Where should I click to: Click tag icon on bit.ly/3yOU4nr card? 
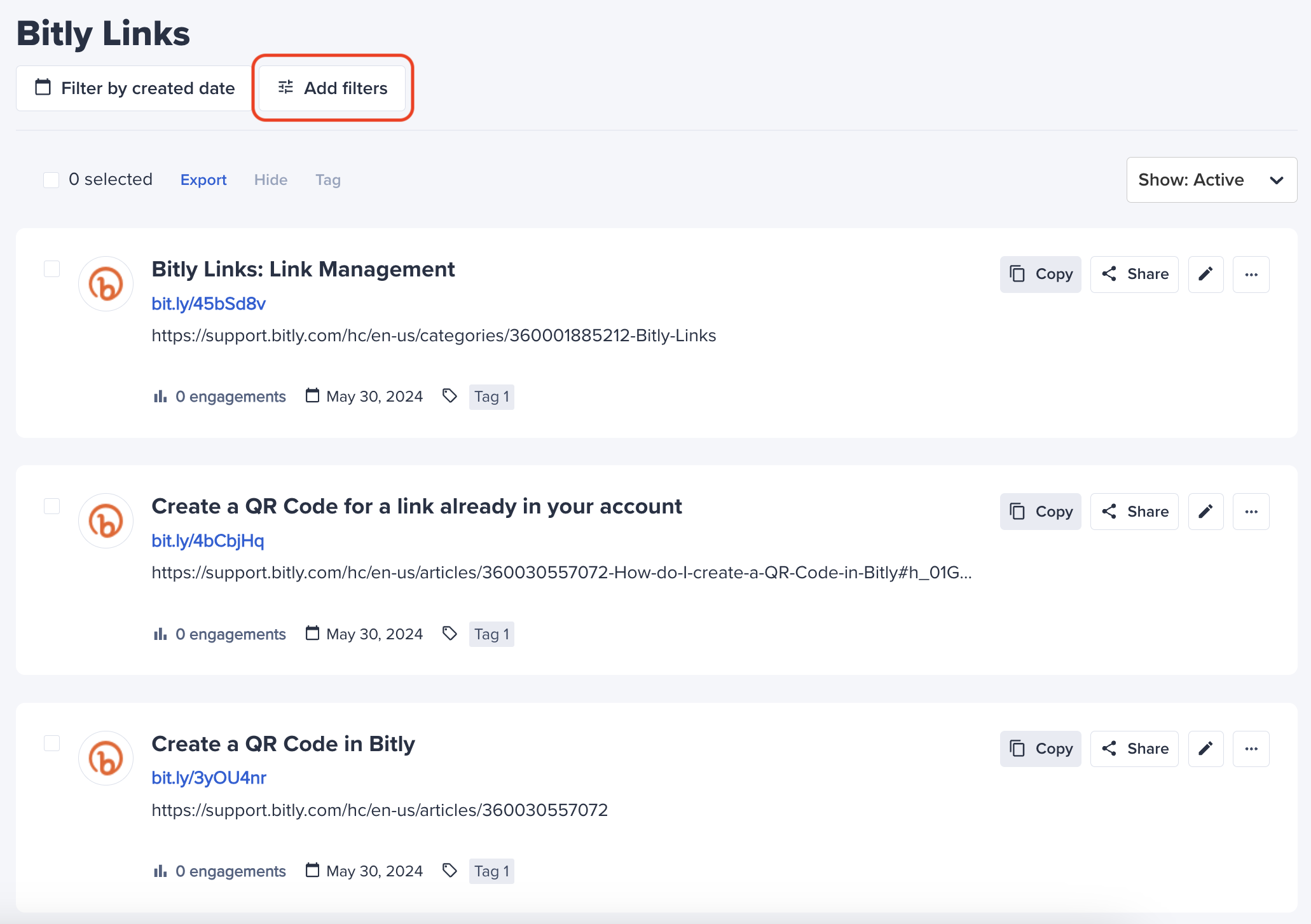[450, 871]
